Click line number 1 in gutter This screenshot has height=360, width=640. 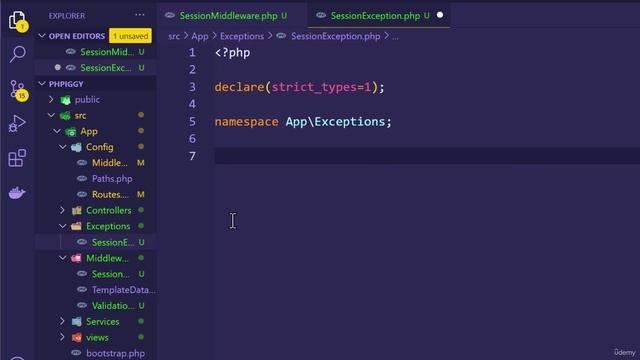click(x=192, y=53)
